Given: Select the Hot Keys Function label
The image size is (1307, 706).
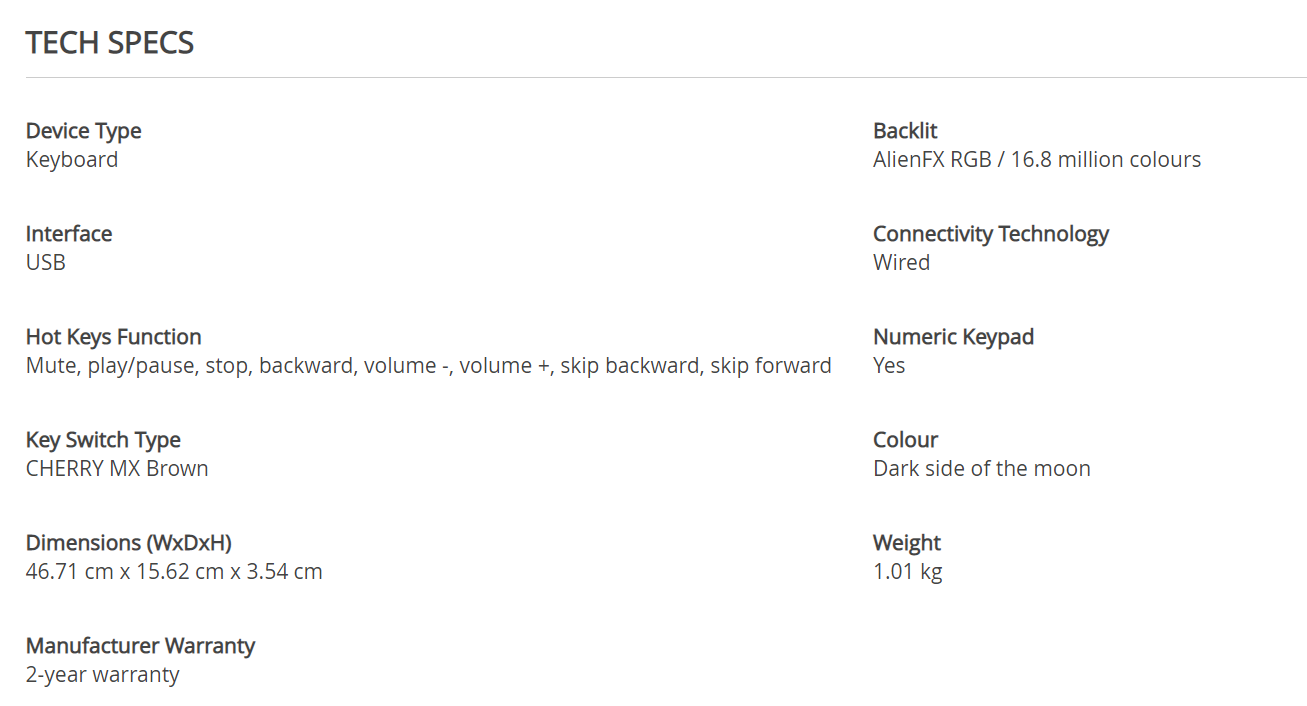Looking at the screenshot, I should click(x=114, y=337).
